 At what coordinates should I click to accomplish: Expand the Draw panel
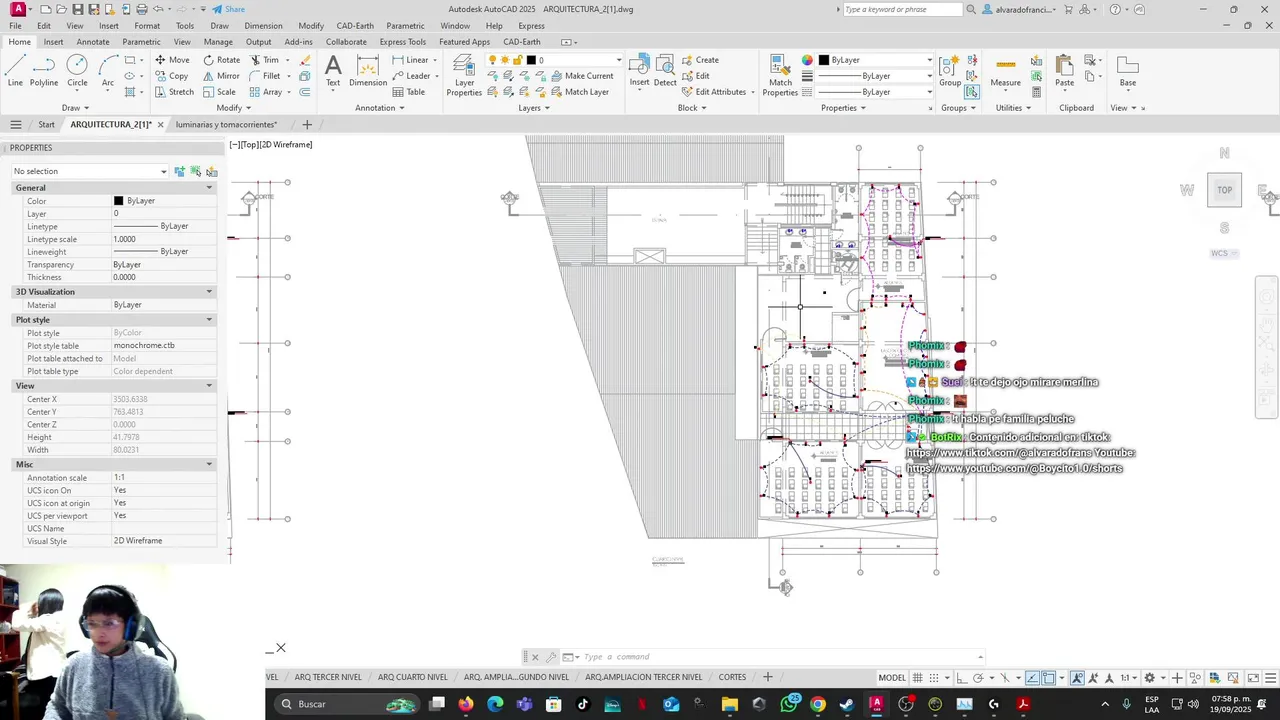point(76,108)
